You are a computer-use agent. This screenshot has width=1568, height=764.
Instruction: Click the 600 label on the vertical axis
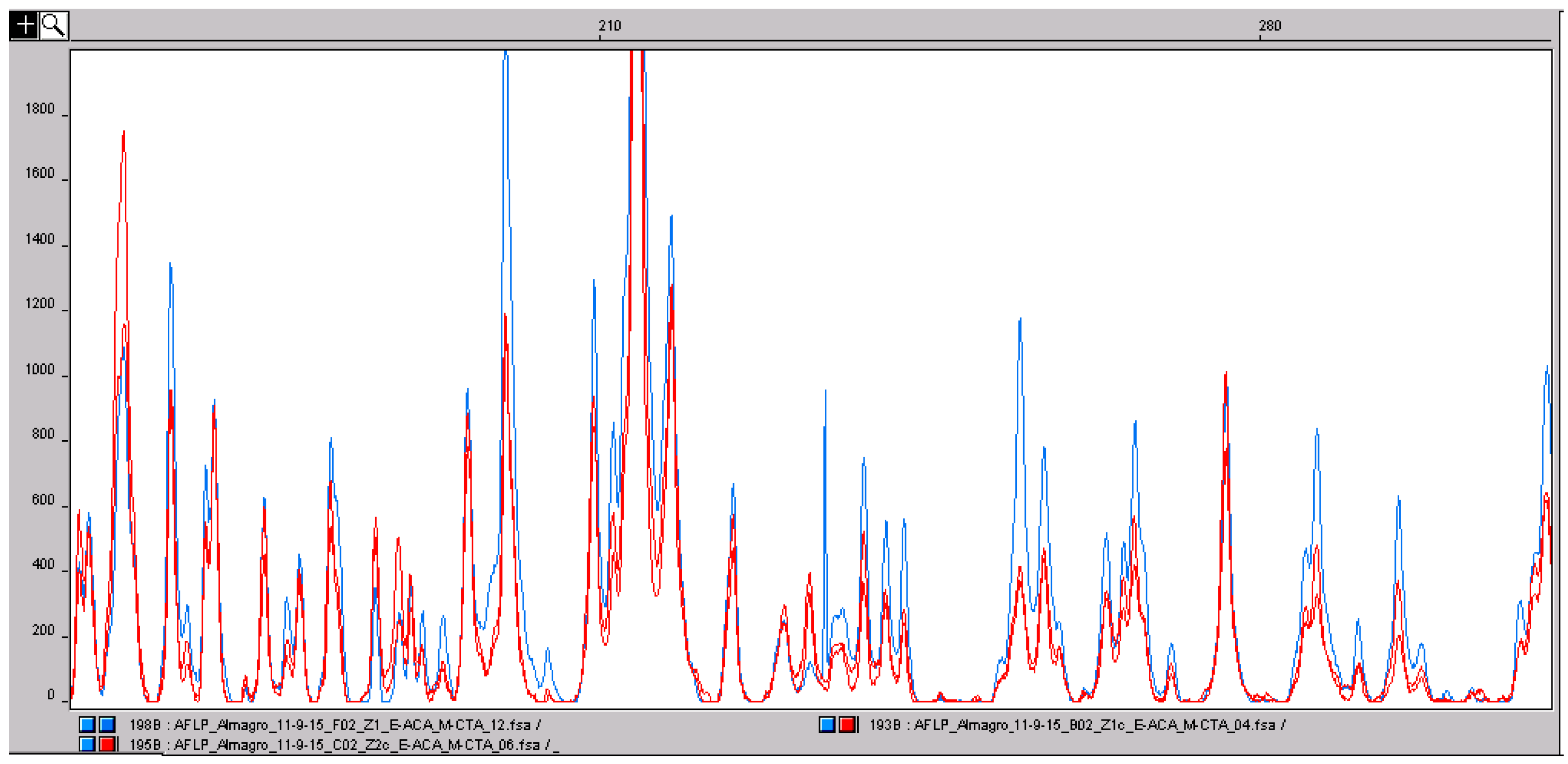(43, 500)
